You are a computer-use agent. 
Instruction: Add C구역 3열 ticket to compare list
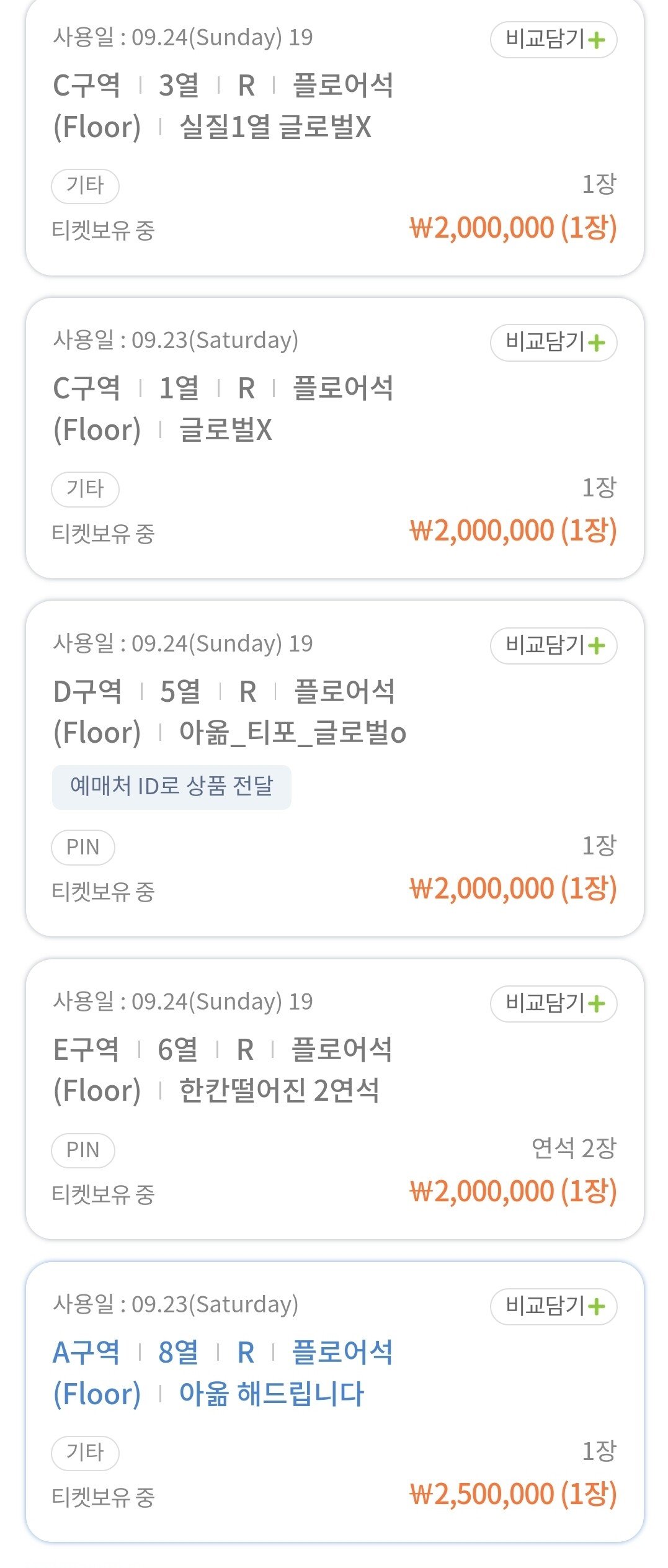pos(553,40)
